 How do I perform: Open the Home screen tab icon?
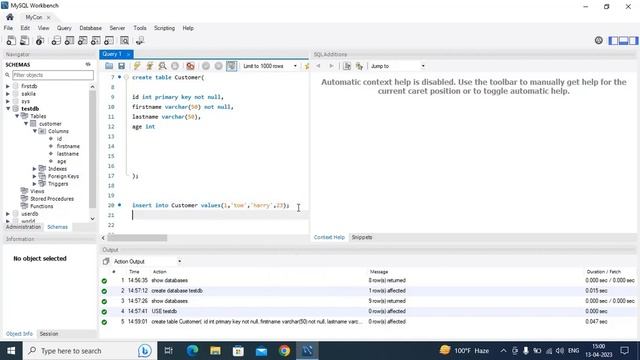tap(10, 17)
